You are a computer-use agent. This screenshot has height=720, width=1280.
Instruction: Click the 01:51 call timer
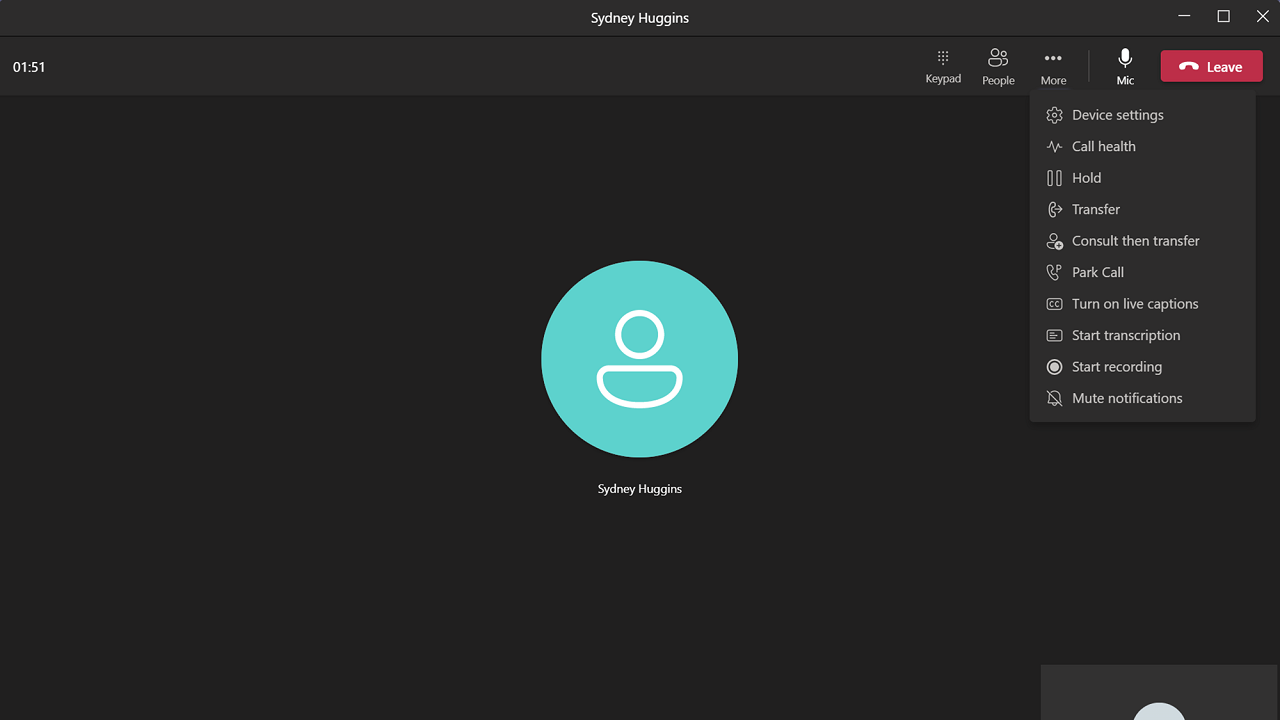tap(29, 67)
